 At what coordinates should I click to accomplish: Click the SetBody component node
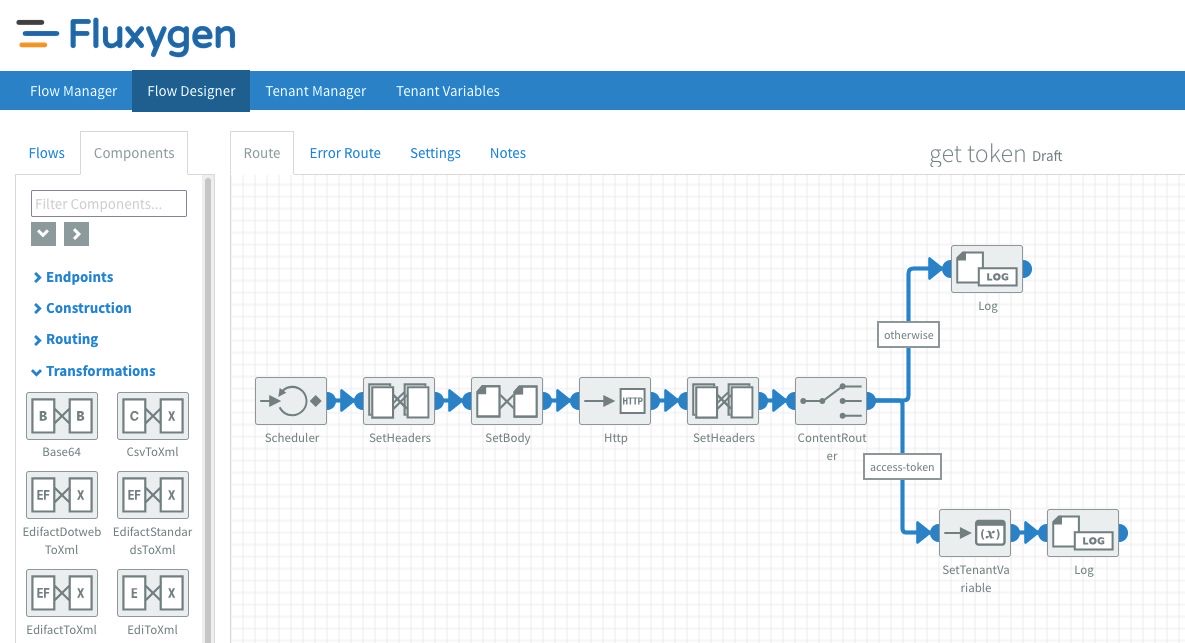pos(507,401)
